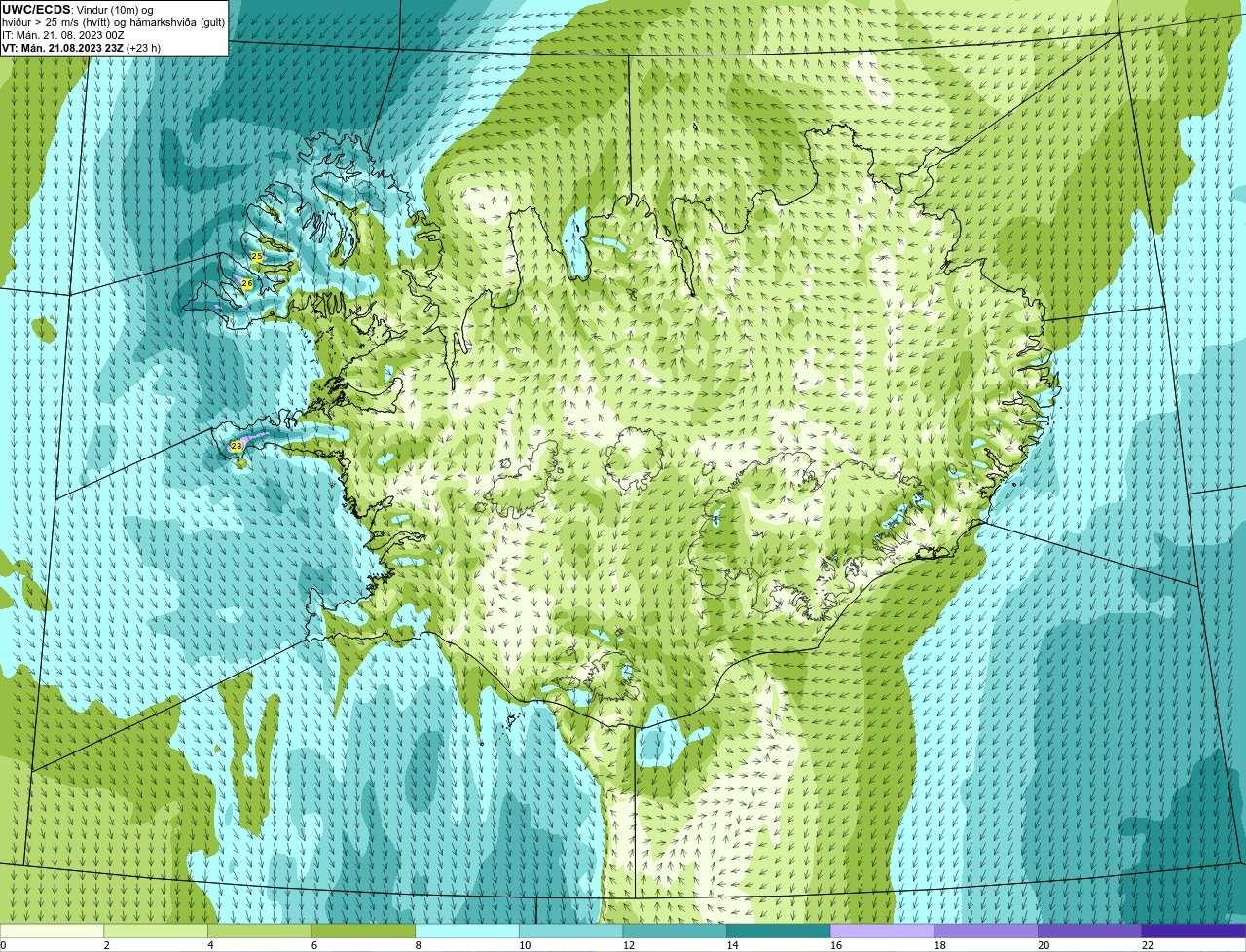The image size is (1246, 952).
Task: Click the legend scale value 20
Action: (x=1044, y=945)
